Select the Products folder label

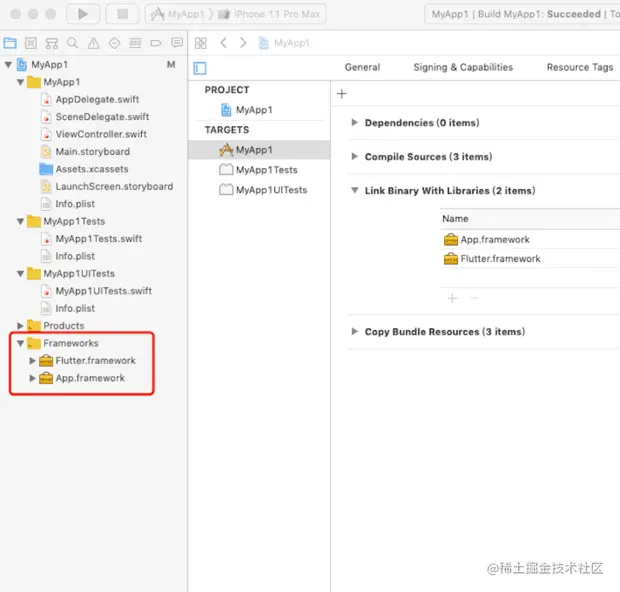[x=64, y=325]
